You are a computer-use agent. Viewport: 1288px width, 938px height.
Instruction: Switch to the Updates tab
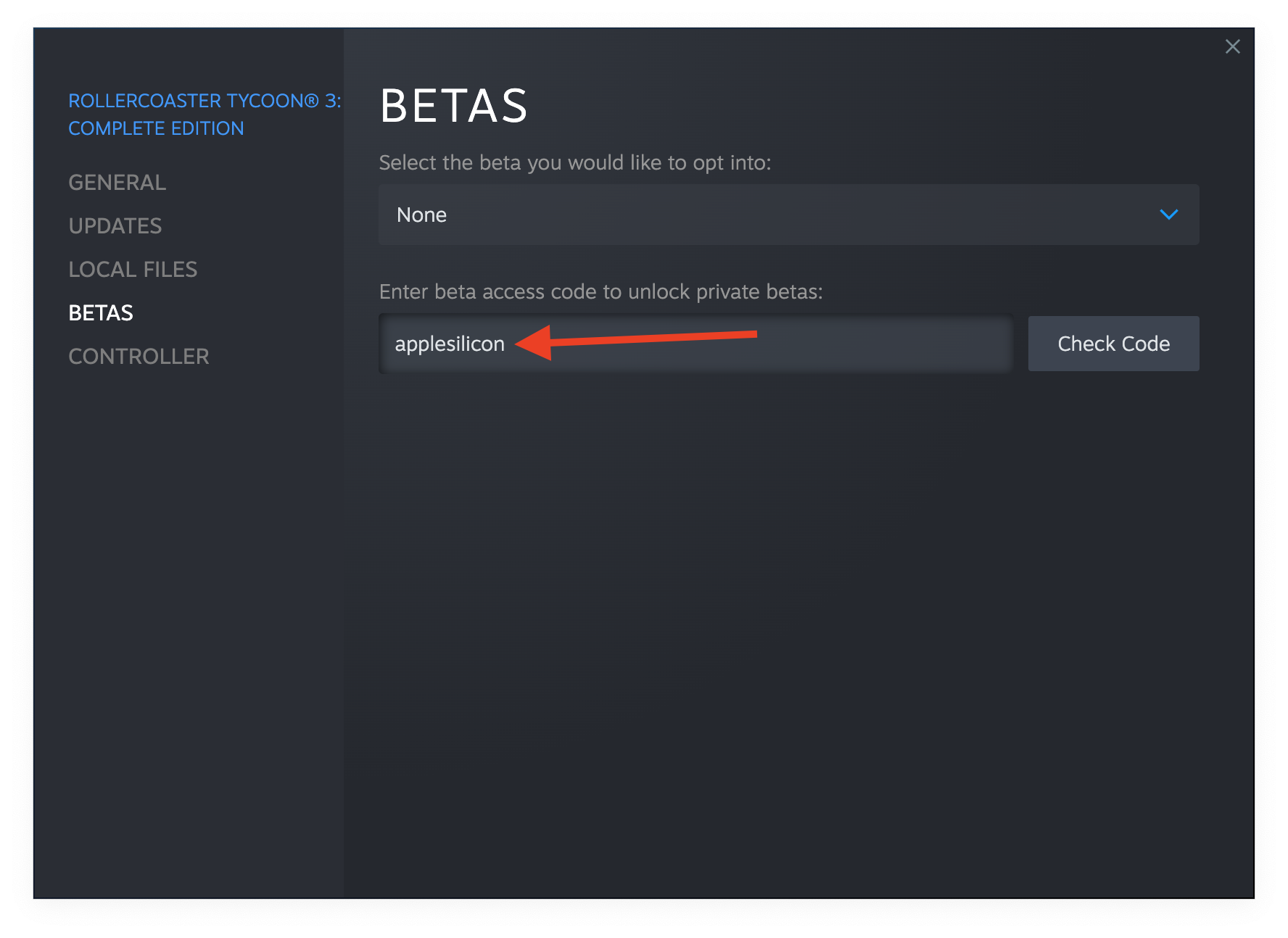(x=115, y=226)
